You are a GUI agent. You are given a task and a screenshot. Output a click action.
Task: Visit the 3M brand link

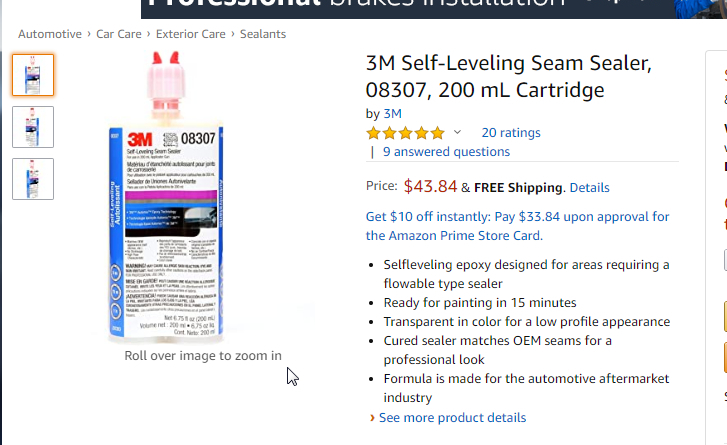tap(393, 114)
